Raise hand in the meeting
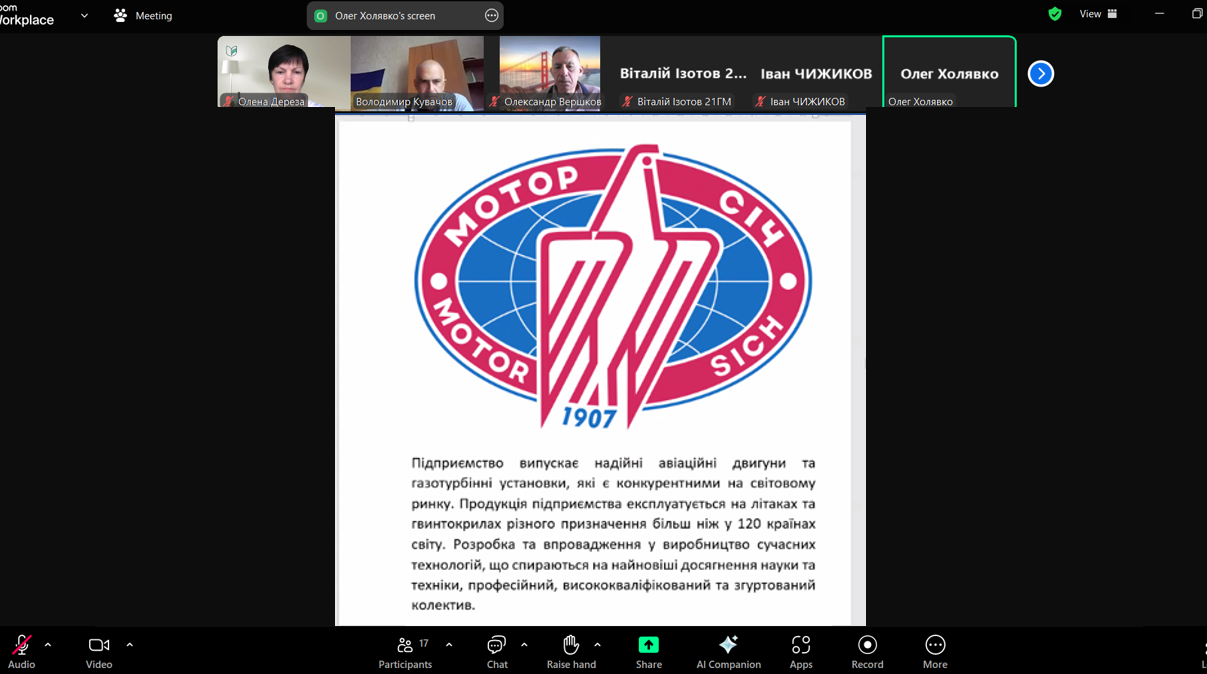 click(x=571, y=651)
